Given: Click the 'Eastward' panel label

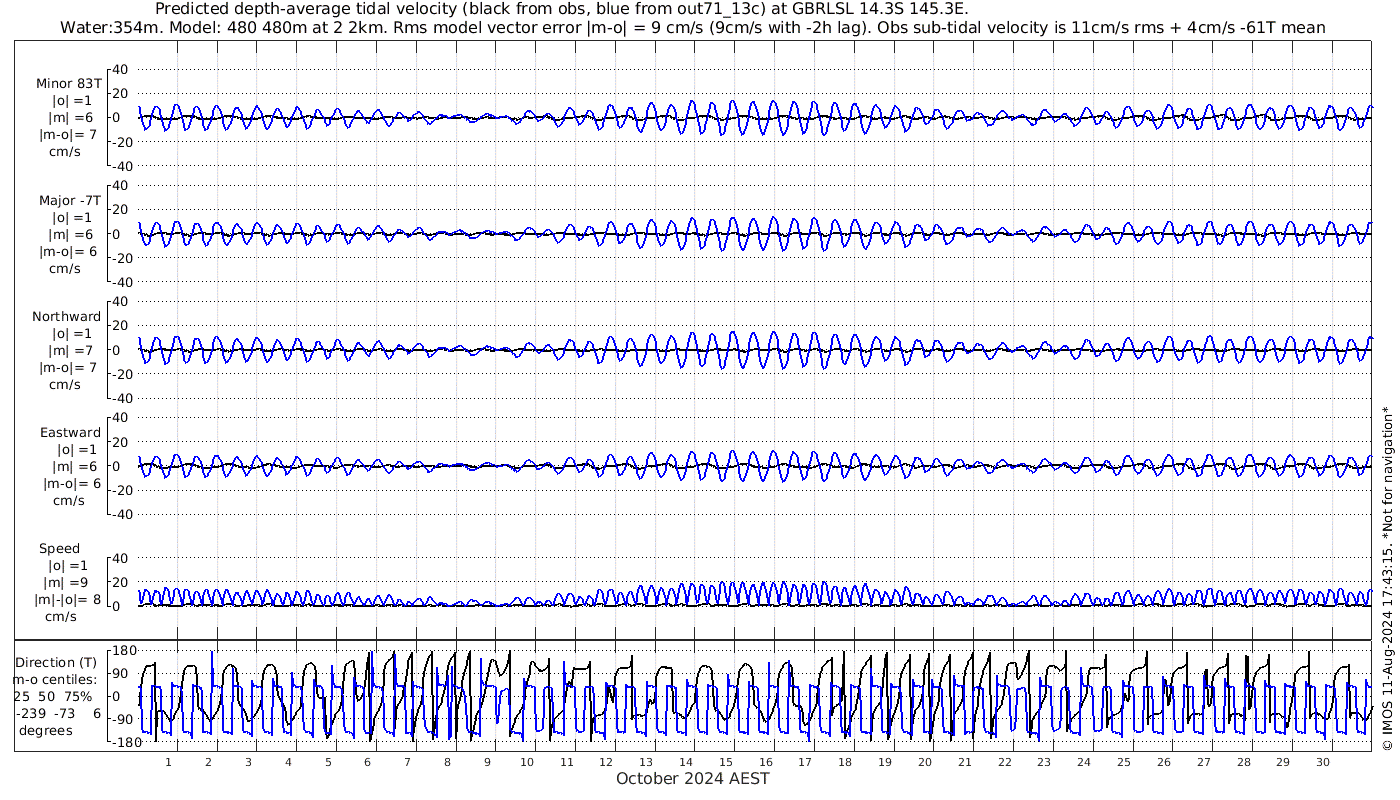Looking at the screenshot, I should pos(70,433).
